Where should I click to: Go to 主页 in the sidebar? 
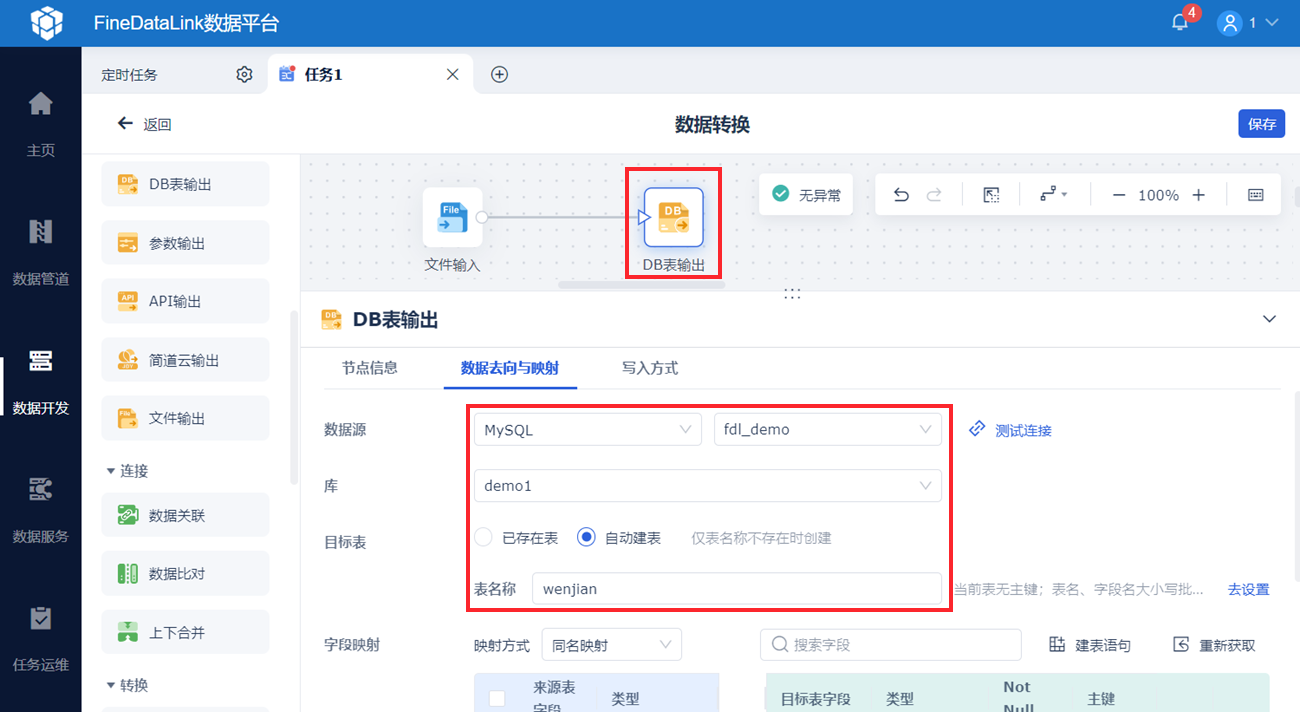point(40,124)
